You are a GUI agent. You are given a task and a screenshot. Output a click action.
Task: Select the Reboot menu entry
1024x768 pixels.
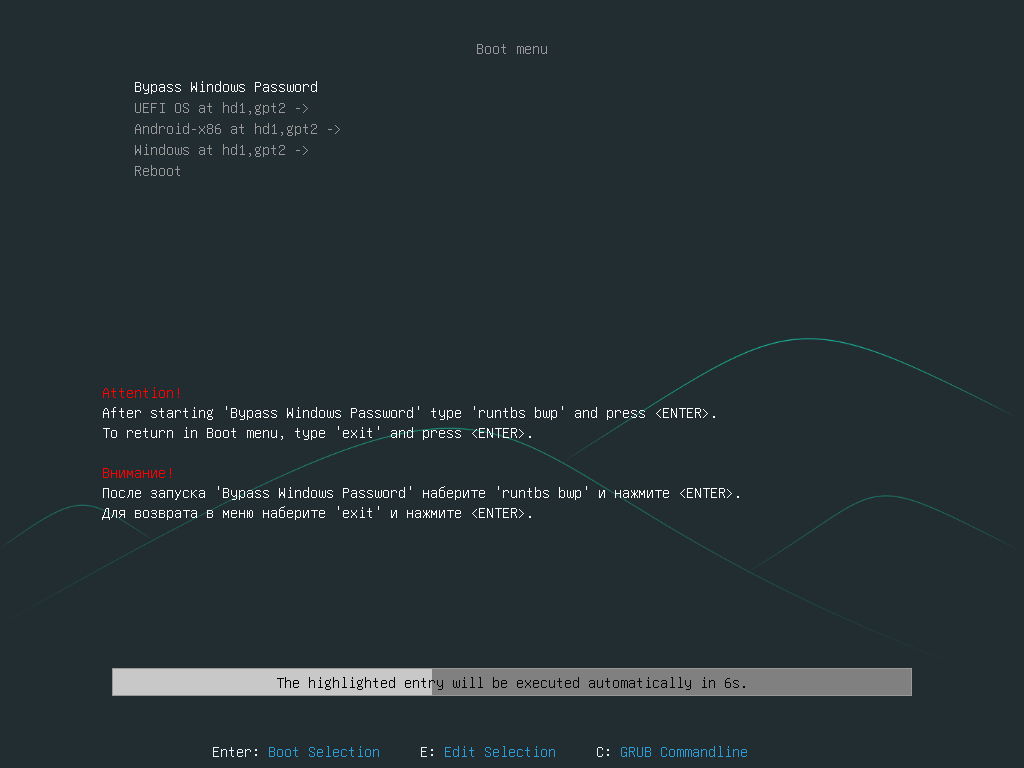click(x=157, y=171)
